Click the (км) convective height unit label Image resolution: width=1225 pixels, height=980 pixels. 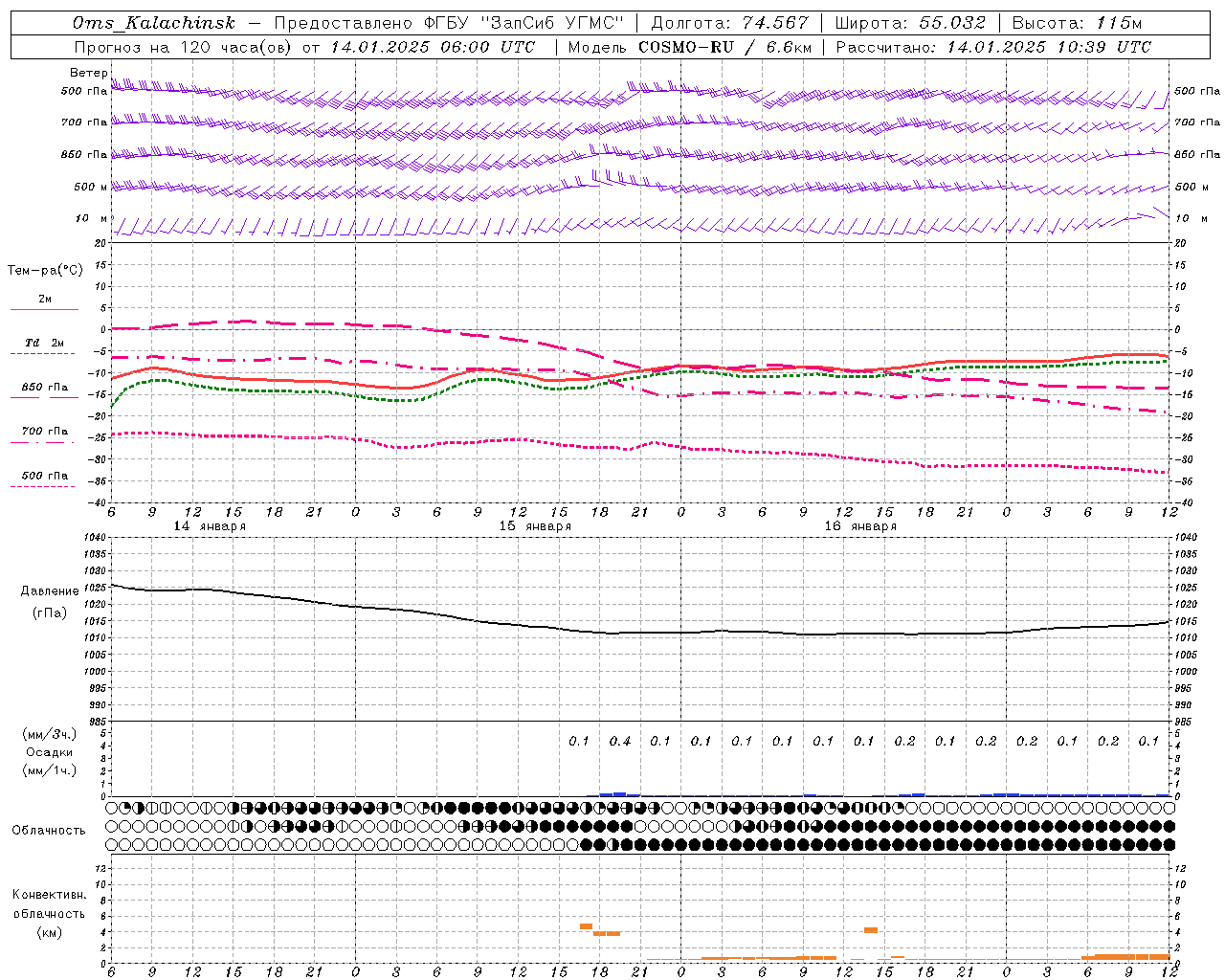coord(49,933)
